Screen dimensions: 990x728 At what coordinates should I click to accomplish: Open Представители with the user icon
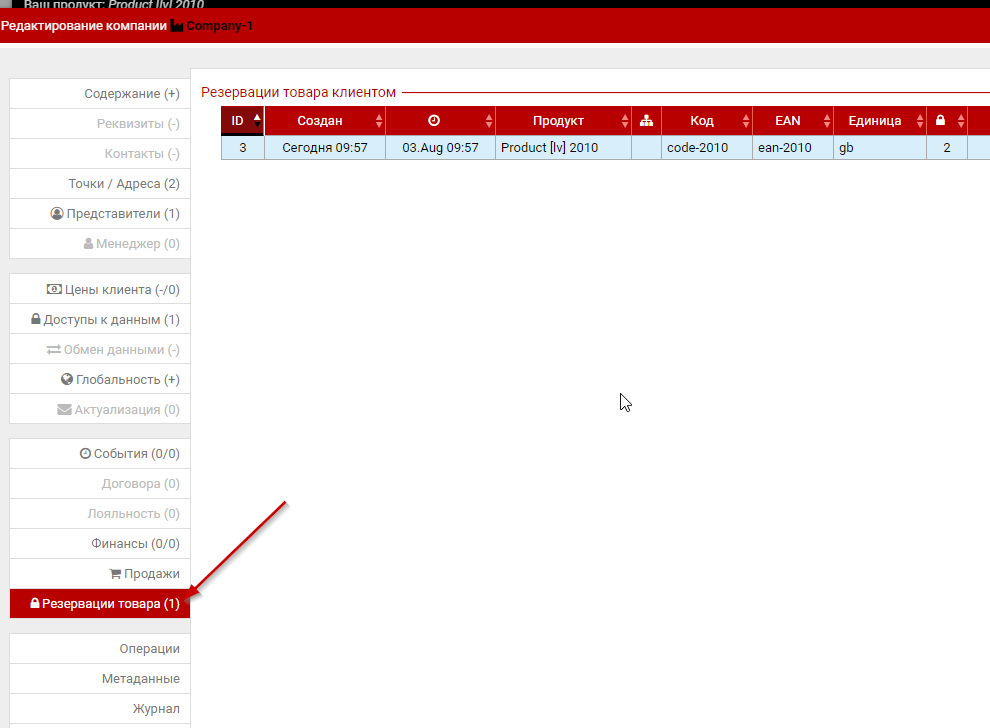pos(114,214)
